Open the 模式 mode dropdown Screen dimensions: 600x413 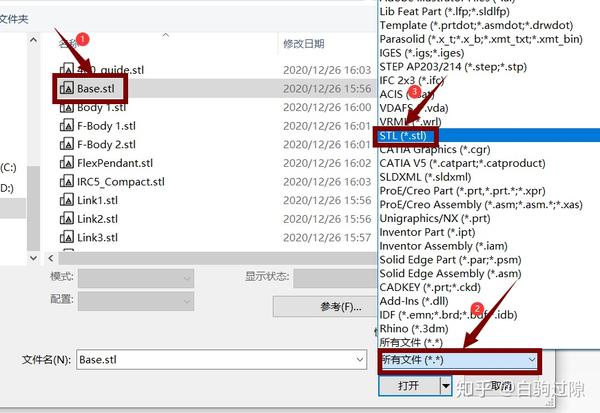pyautogui.click(x=136, y=278)
